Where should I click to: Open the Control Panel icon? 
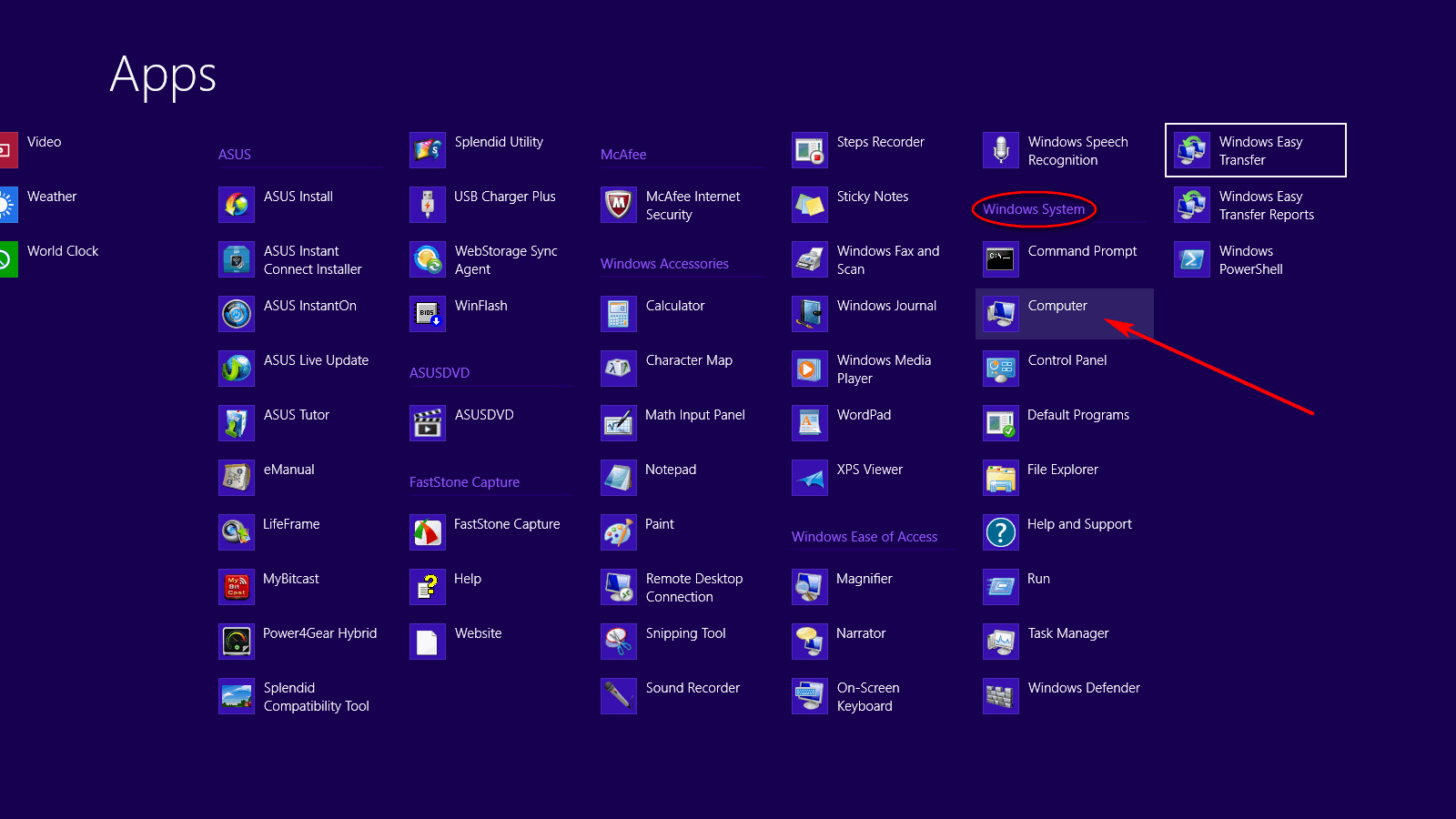click(1001, 369)
